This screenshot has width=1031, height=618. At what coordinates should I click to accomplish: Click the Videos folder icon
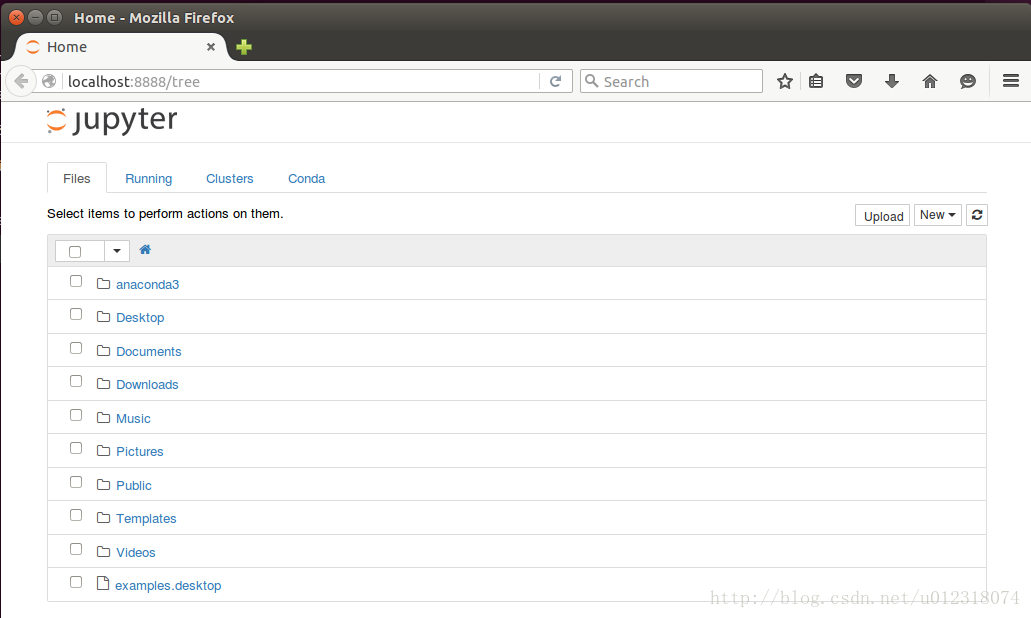tap(103, 552)
